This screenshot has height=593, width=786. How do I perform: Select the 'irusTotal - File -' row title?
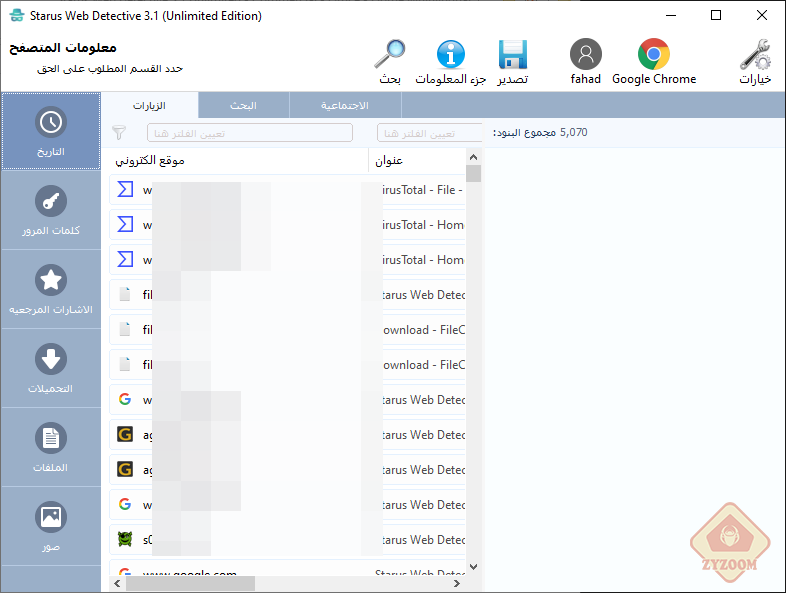point(423,190)
